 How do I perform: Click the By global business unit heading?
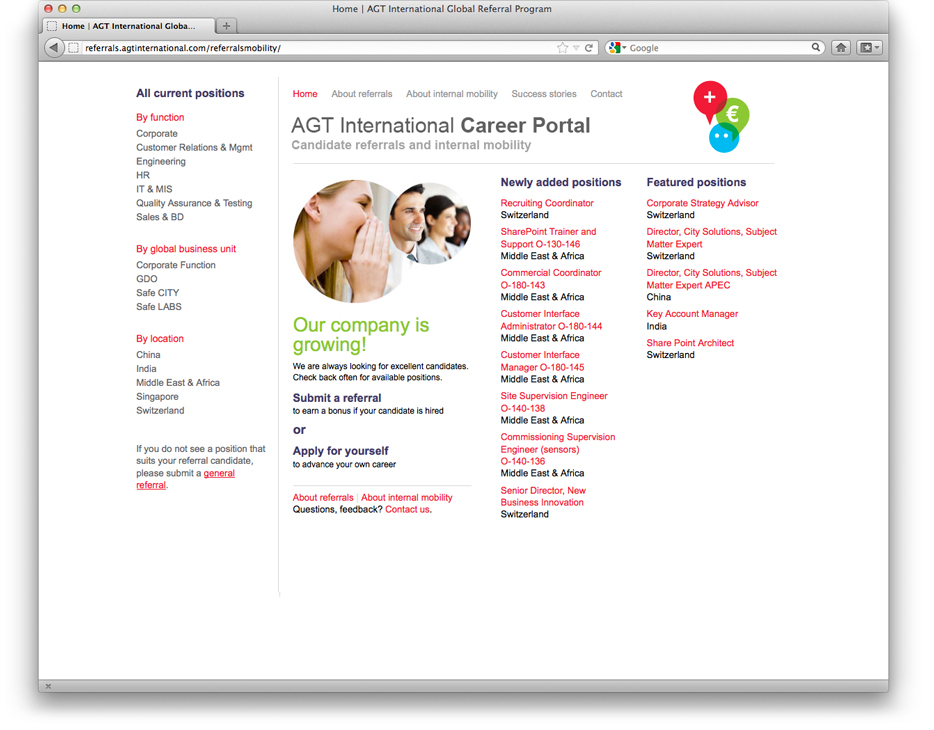click(x=186, y=249)
